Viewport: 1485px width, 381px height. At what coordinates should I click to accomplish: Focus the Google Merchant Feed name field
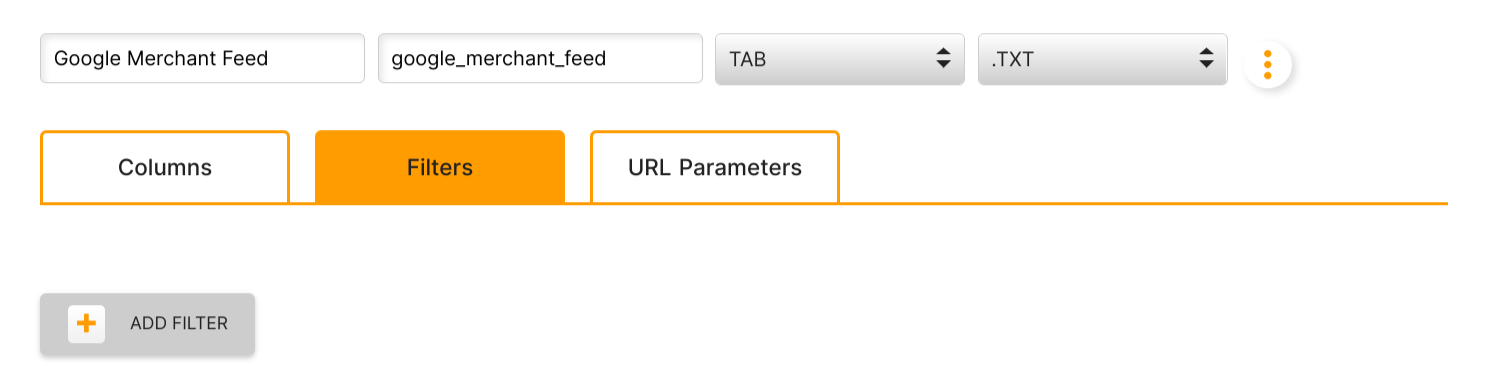tap(202, 59)
